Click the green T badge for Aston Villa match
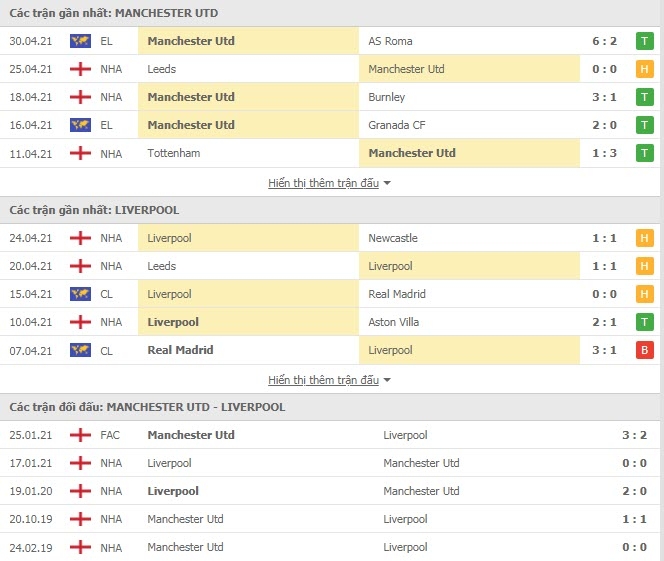664x561 pixels. [x=644, y=322]
